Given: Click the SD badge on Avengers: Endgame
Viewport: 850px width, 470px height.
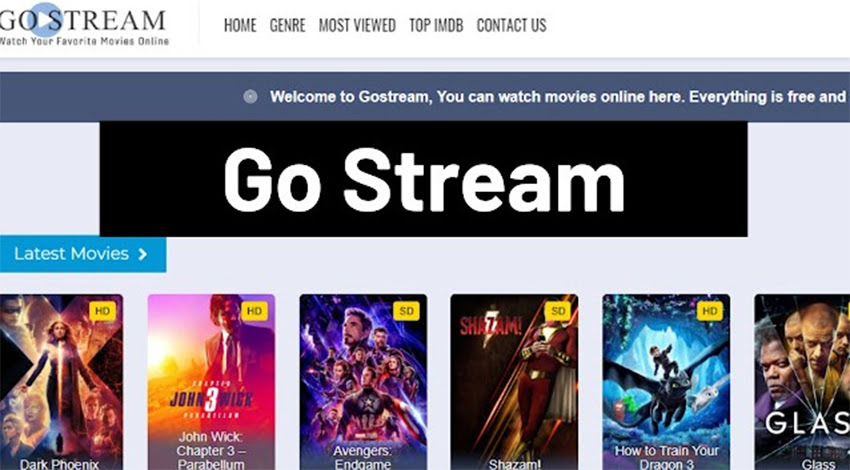Looking at the screenshot, I should tap(406, 311).
